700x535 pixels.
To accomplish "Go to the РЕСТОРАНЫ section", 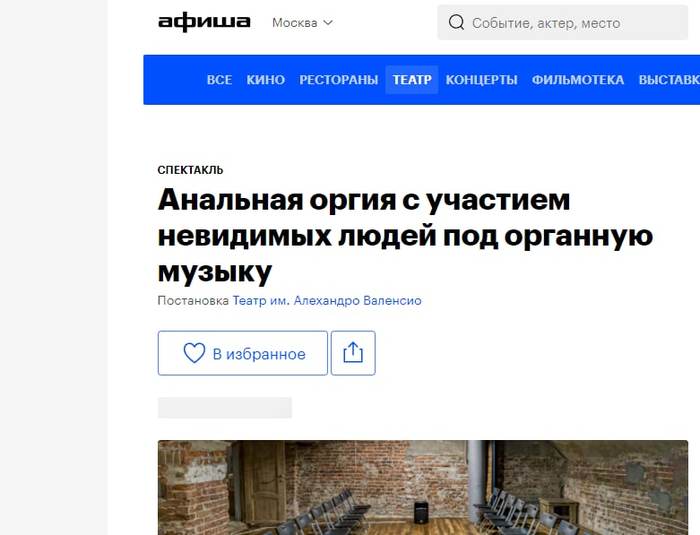I will 338,79.
